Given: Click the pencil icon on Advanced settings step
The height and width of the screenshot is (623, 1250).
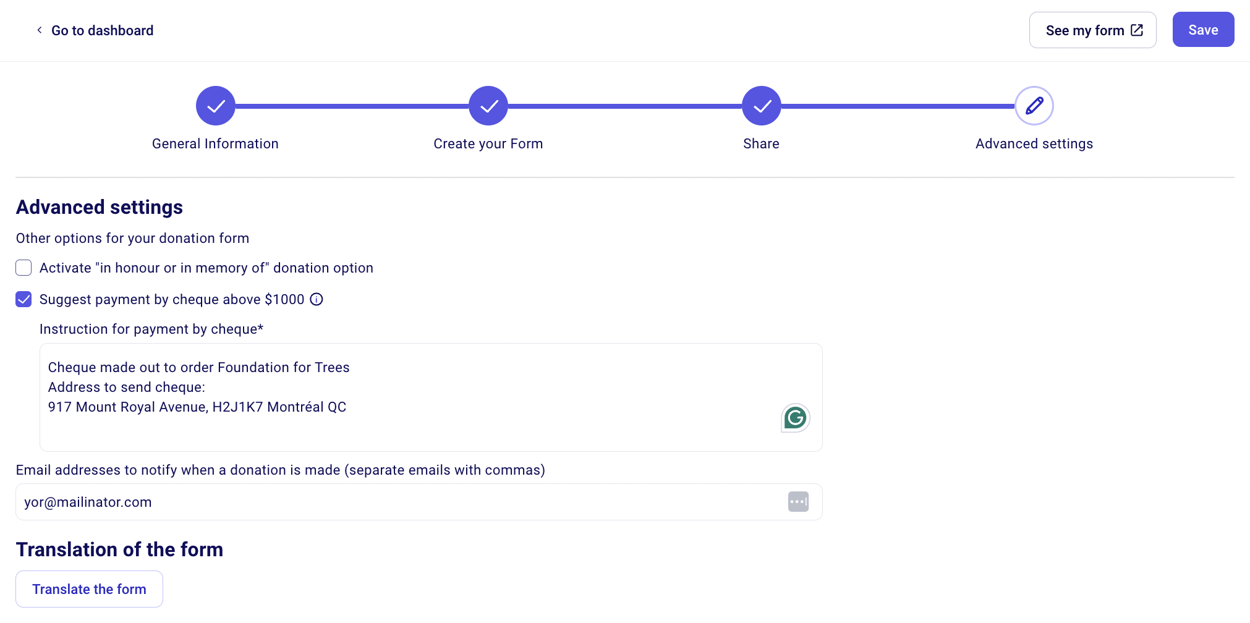Looking at the screenshot, I should point(1033,105).
